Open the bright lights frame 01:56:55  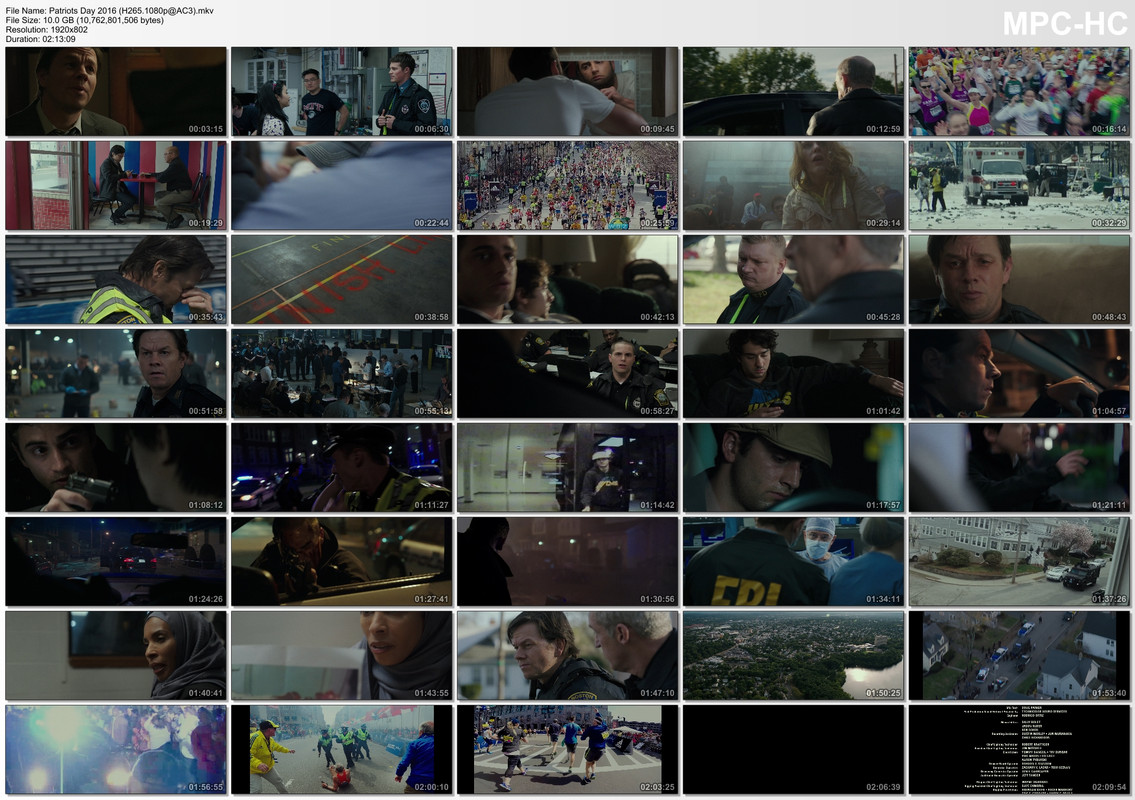116,749
